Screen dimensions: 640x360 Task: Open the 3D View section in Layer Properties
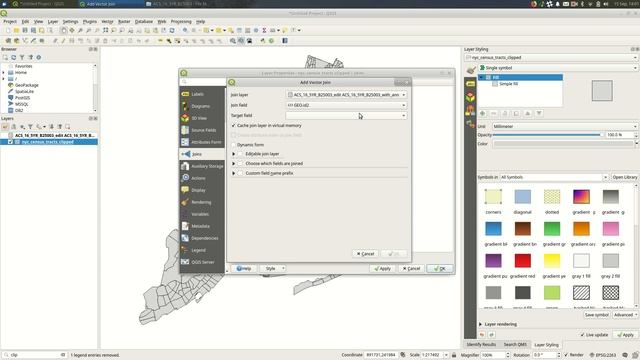tap(202, 118)
